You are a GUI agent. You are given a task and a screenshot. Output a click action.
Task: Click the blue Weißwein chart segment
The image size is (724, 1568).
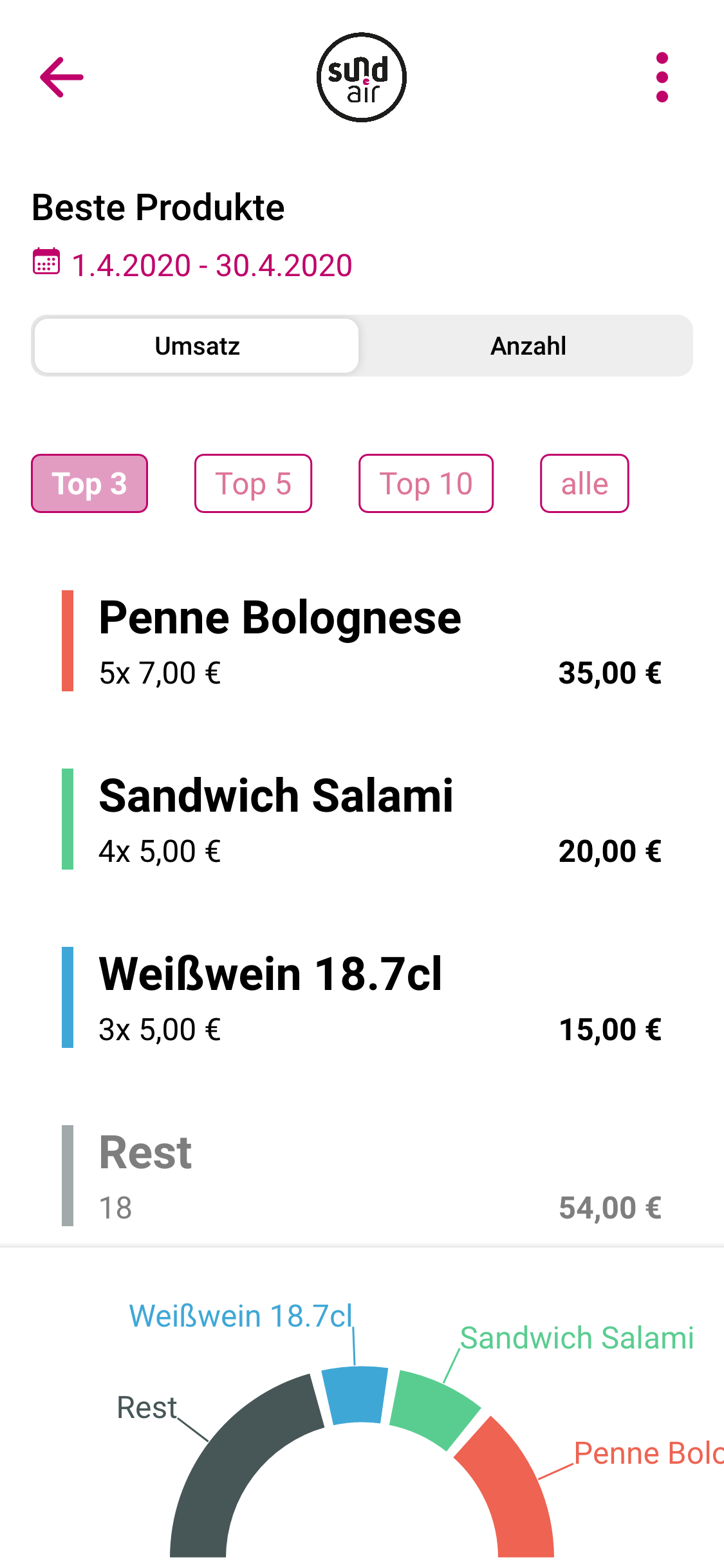[356, 1394]
